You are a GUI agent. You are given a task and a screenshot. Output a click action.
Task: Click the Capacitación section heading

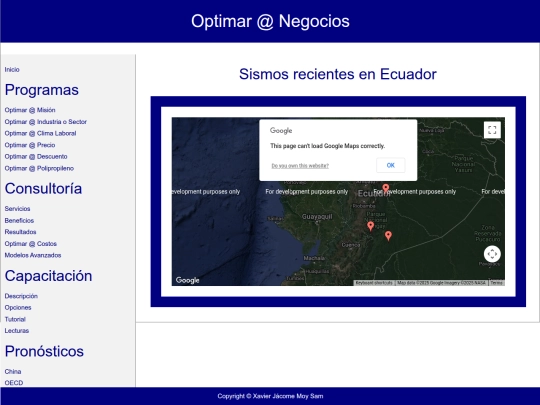48,276
